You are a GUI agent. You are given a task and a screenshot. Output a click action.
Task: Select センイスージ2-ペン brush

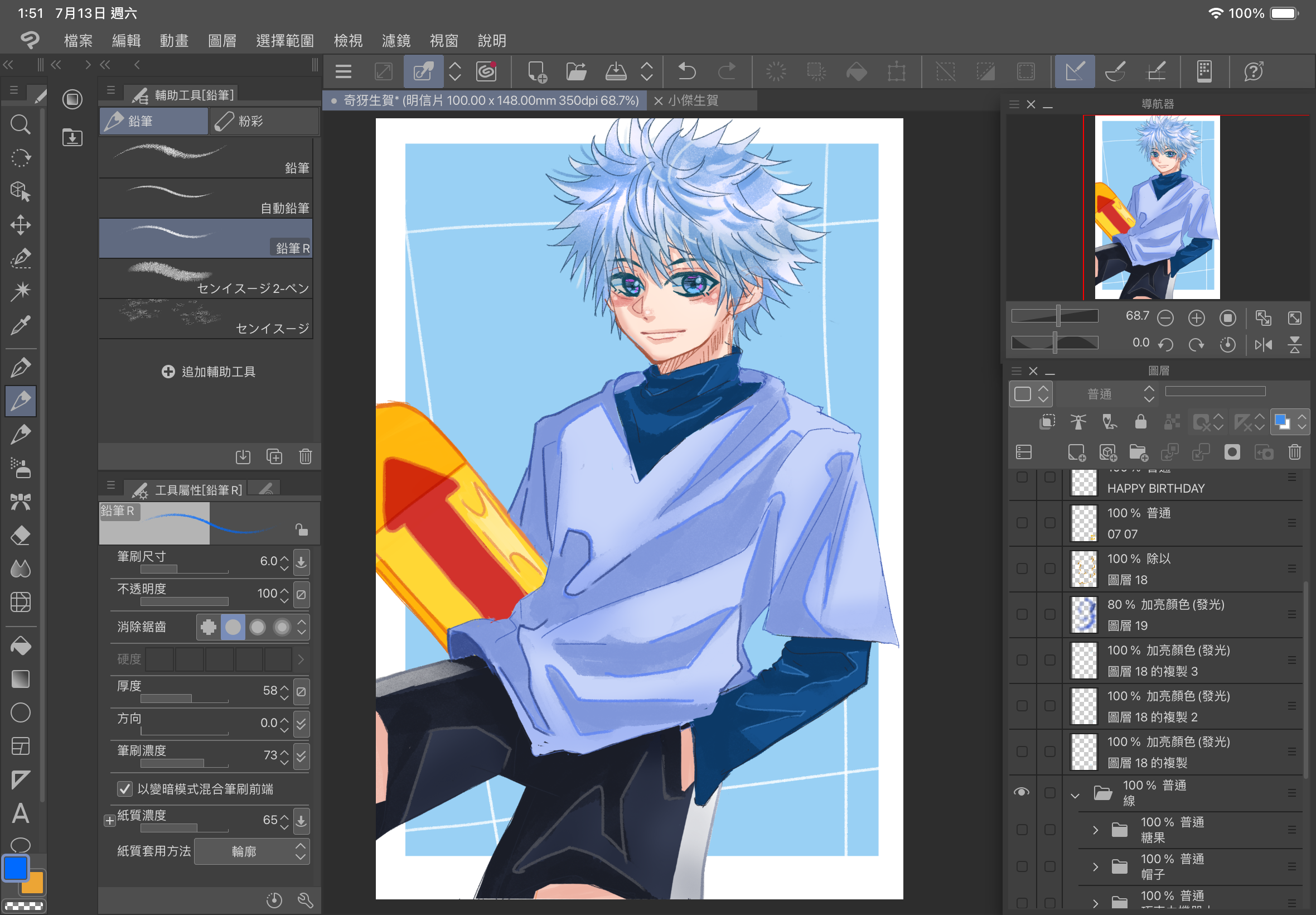coord(206,278)
